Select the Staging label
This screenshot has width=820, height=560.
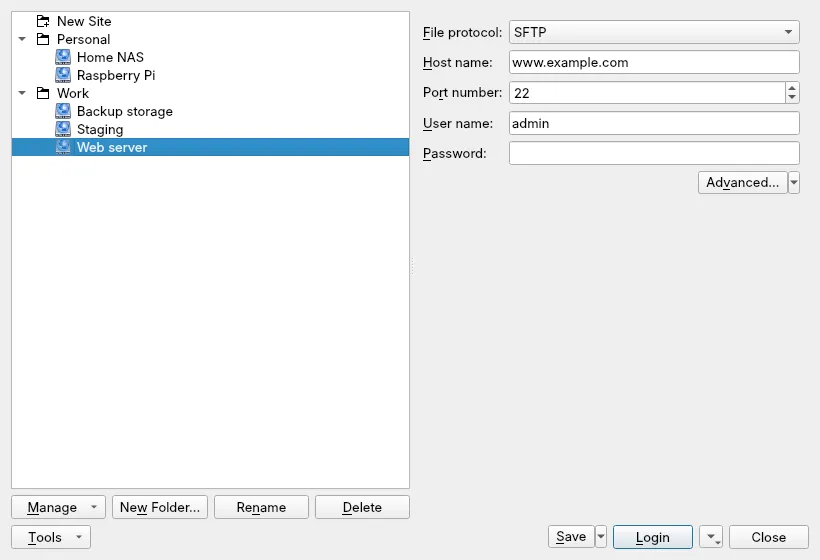click(100, 129)
